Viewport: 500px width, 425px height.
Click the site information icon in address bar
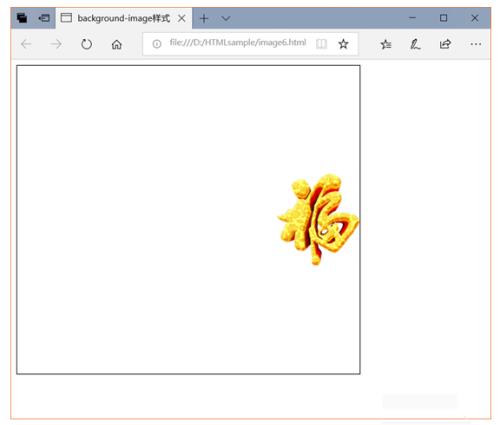[157, 44]
